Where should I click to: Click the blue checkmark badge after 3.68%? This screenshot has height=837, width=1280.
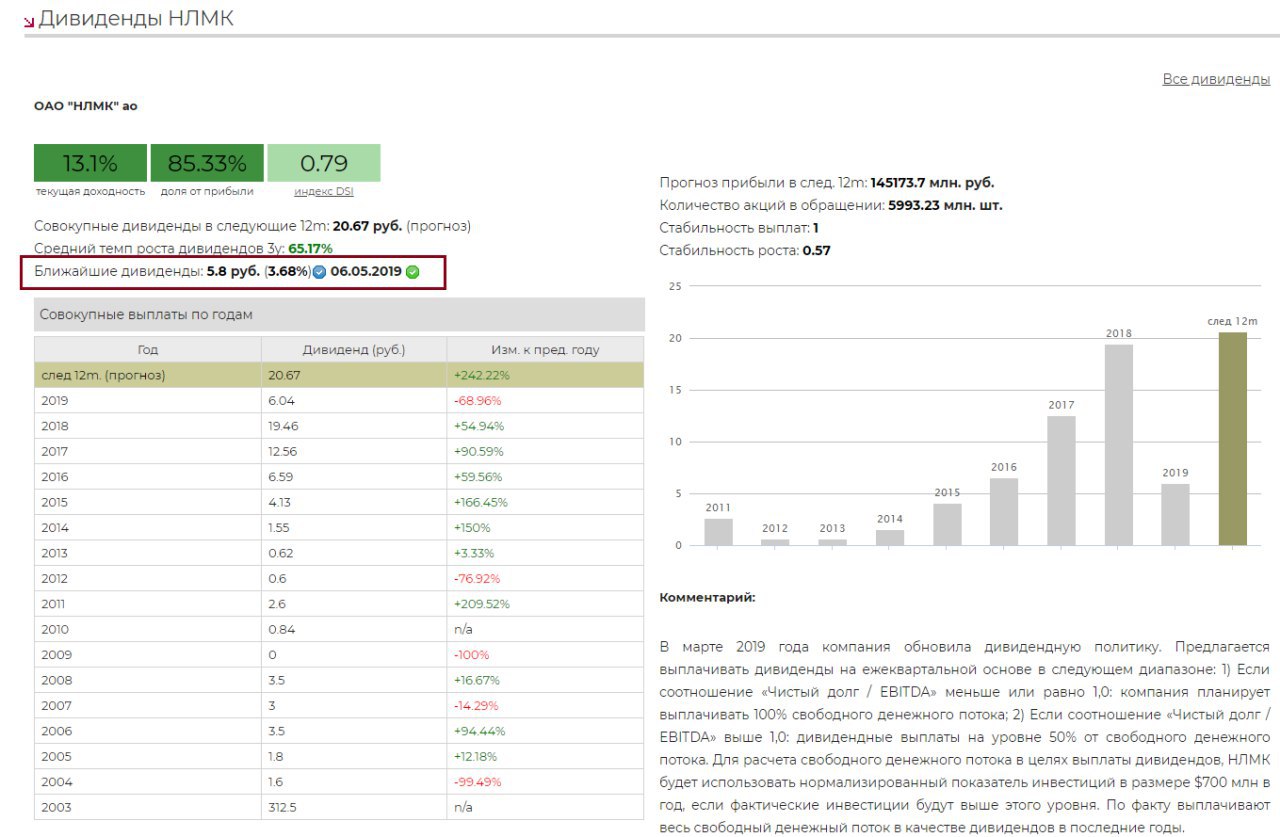coord(320,272)
